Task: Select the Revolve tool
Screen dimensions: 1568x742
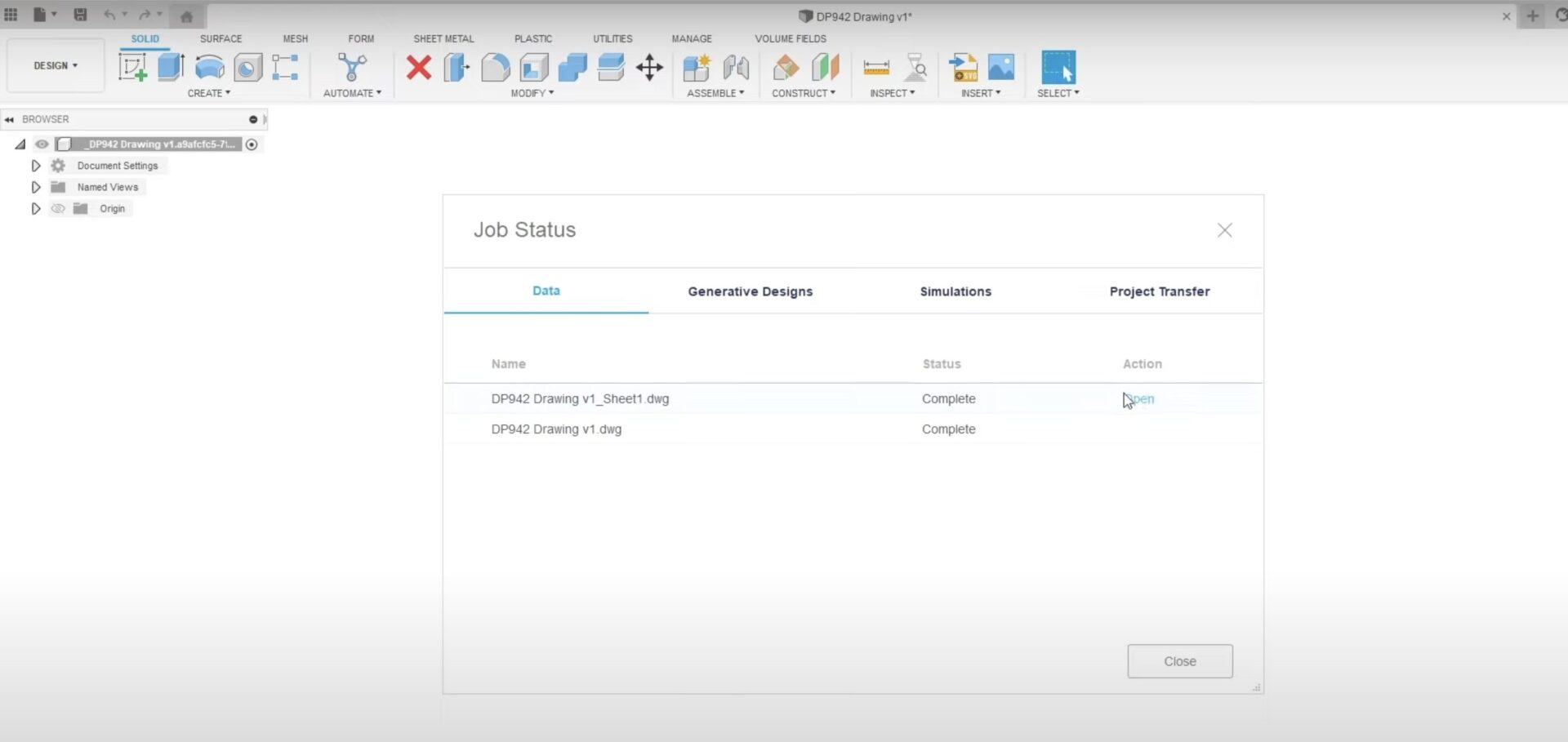Action: tap(210, 67)
